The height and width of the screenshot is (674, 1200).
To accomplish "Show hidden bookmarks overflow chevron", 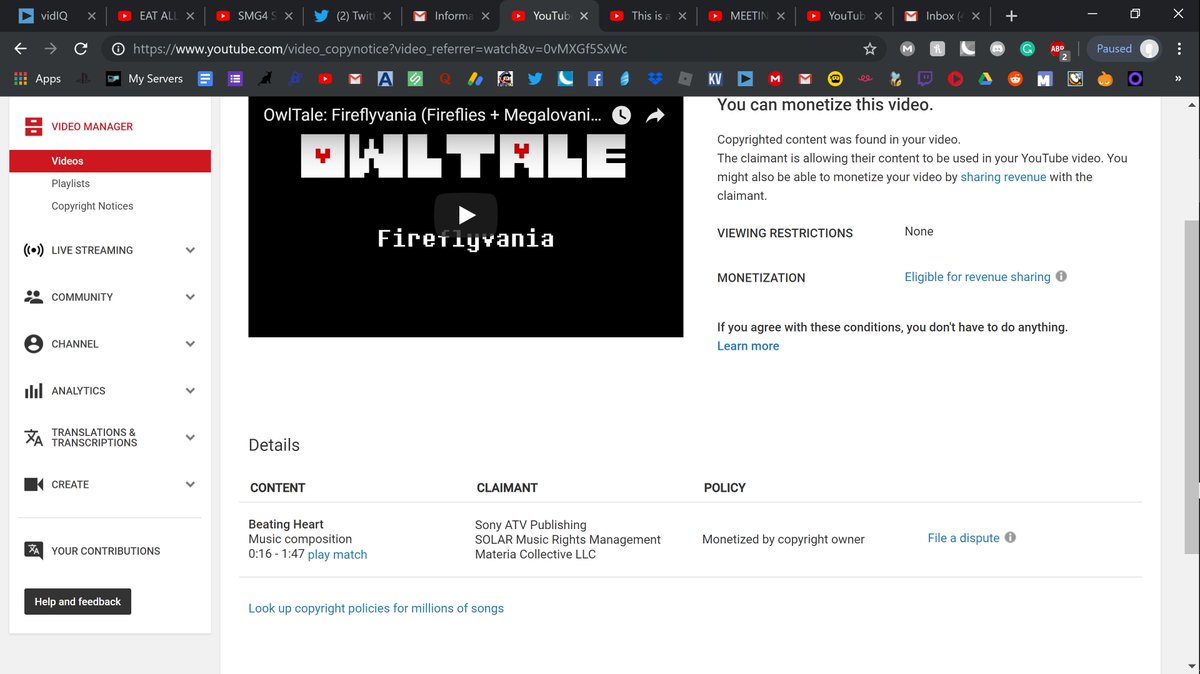I will point(1178,78).
